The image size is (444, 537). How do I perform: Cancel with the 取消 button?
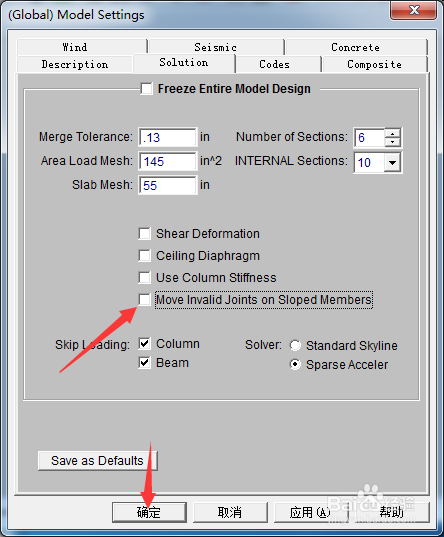tap(230, 512)
